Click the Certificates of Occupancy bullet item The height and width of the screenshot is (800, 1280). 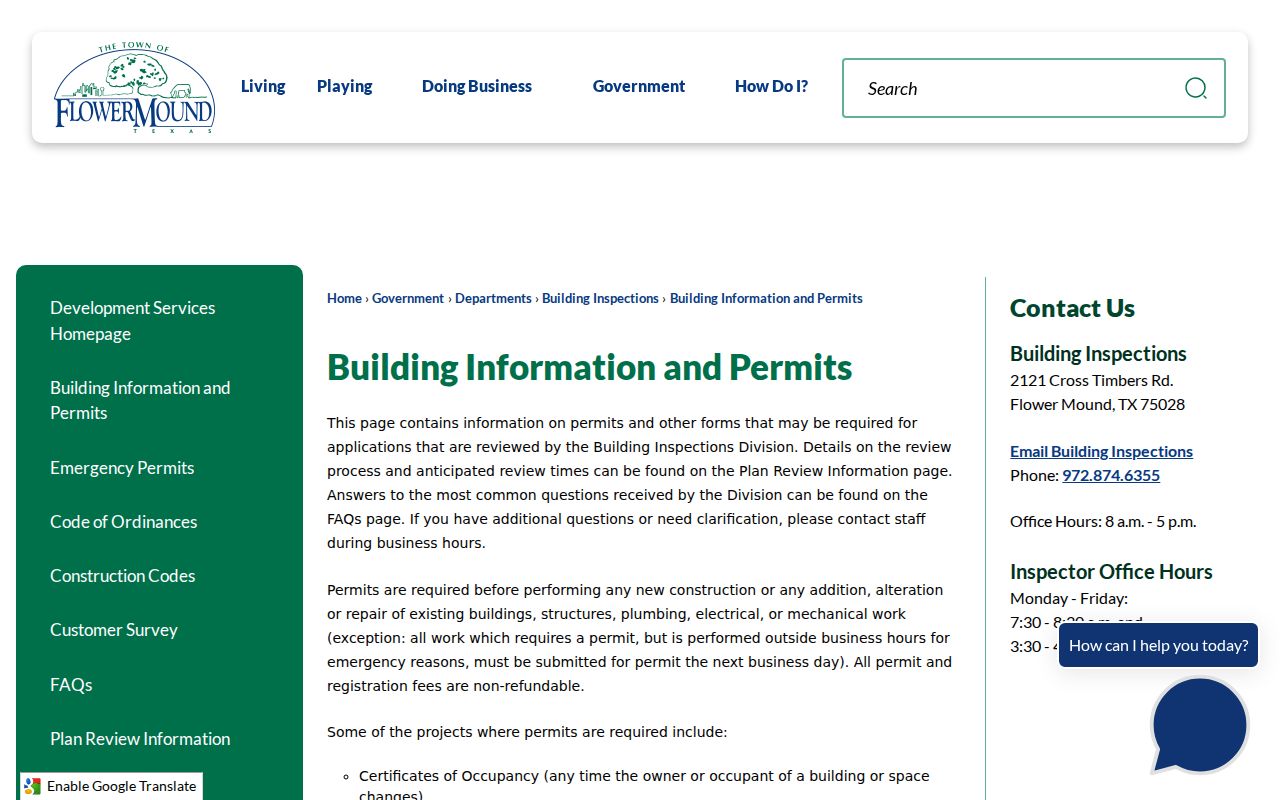coord(644,785)
